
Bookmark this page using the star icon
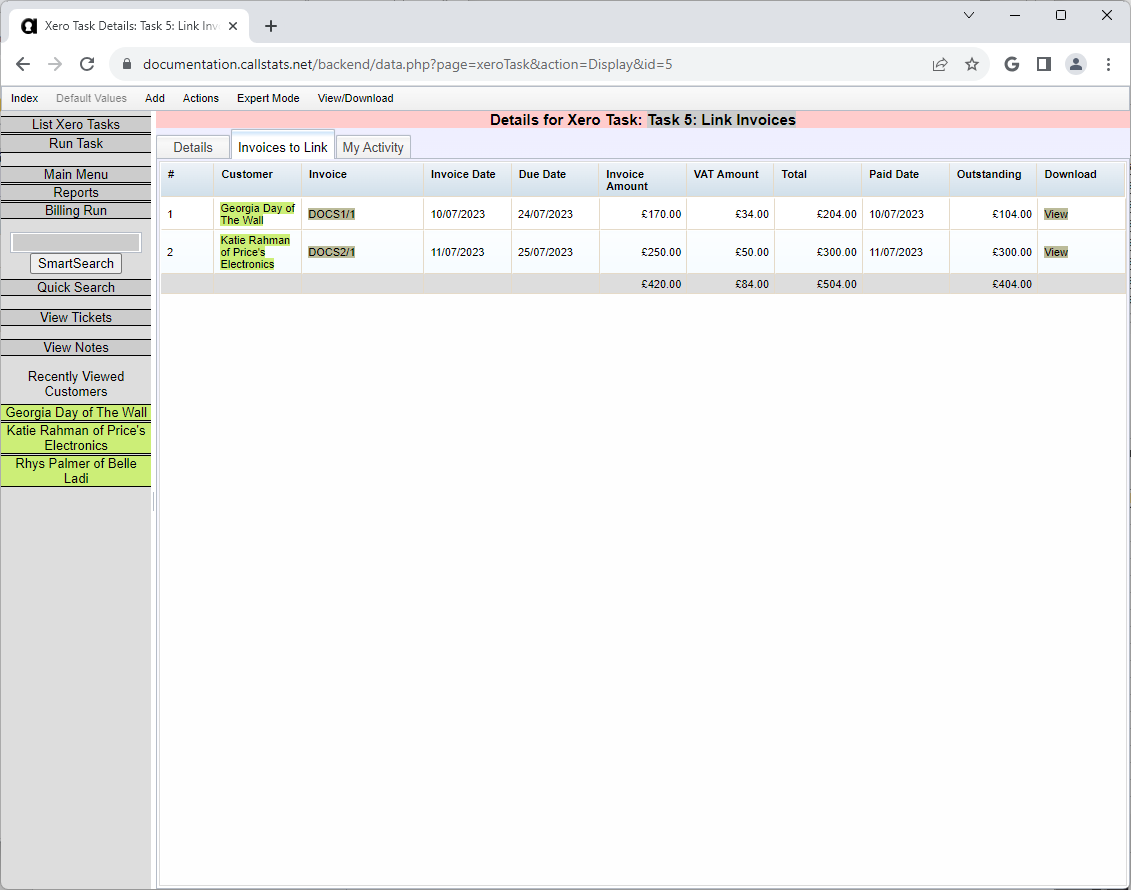[x=972, y=63]
